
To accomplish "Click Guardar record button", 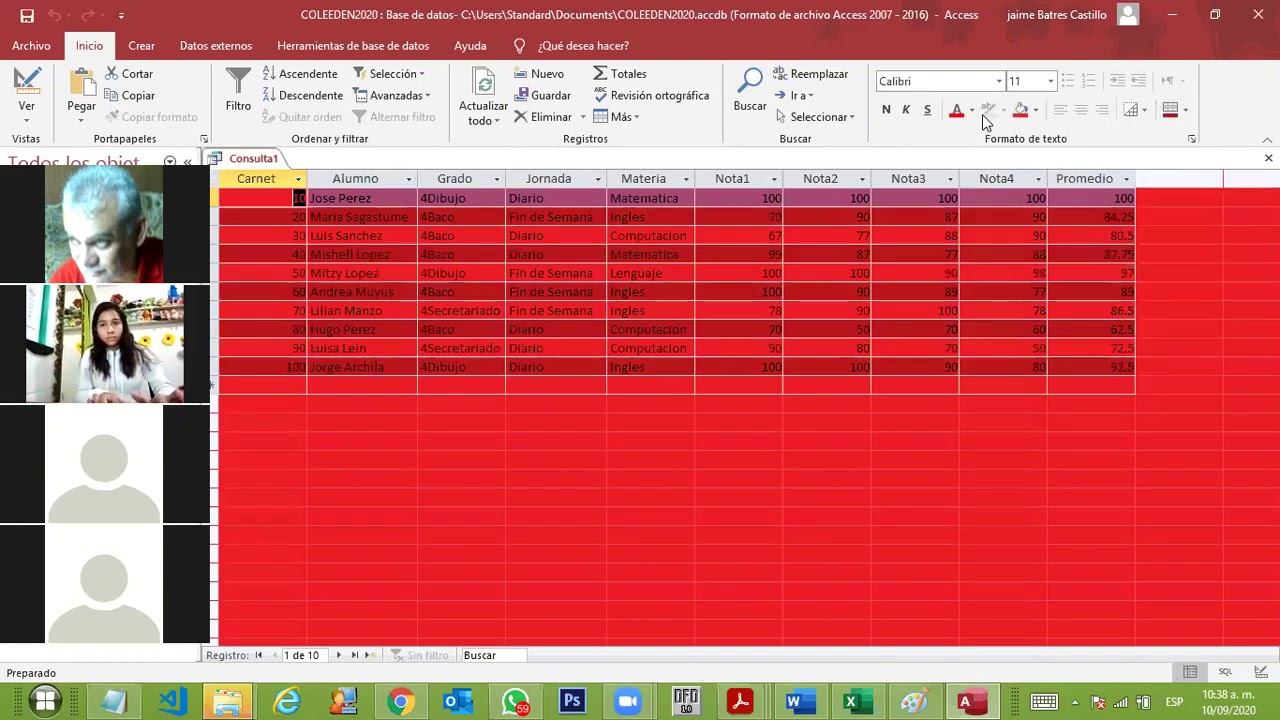I will (543, 96).
